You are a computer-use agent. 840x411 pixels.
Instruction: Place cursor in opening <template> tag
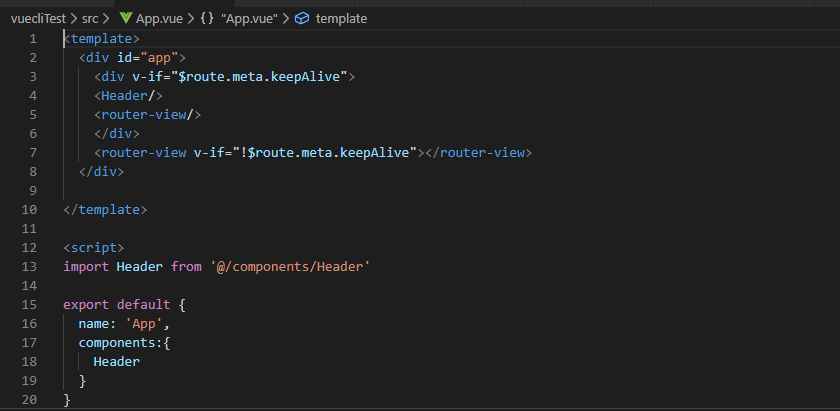102,39
